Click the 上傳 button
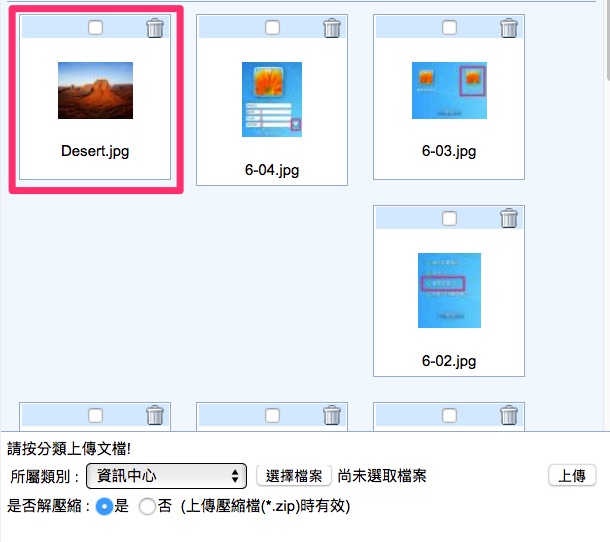Image resolution: width=610 pixels, height=542 pixels. pyautogui.click(x=572, y=475)
